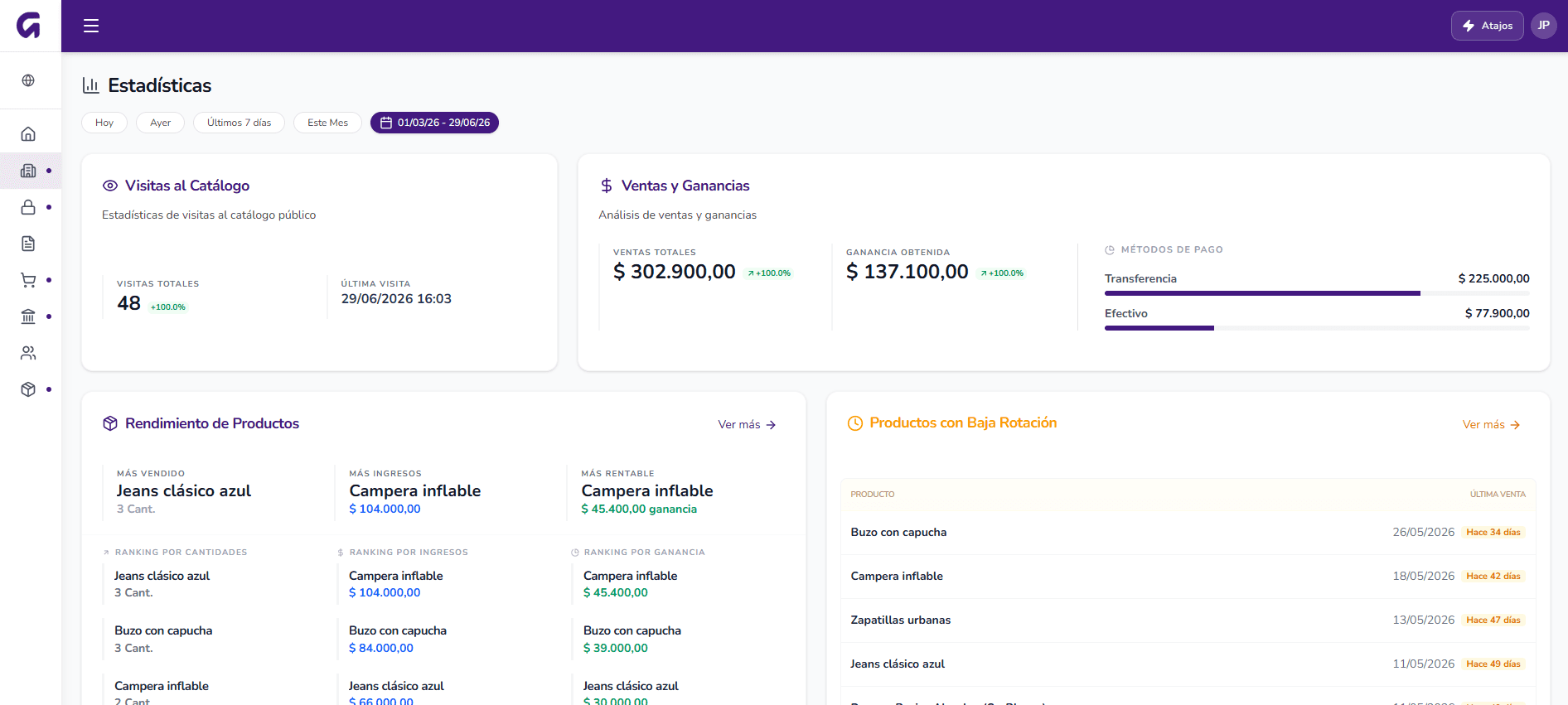The height and width of the screenshot is (705, 1568).
Task: Select the Hoy date filter
Action: (104, 123)
